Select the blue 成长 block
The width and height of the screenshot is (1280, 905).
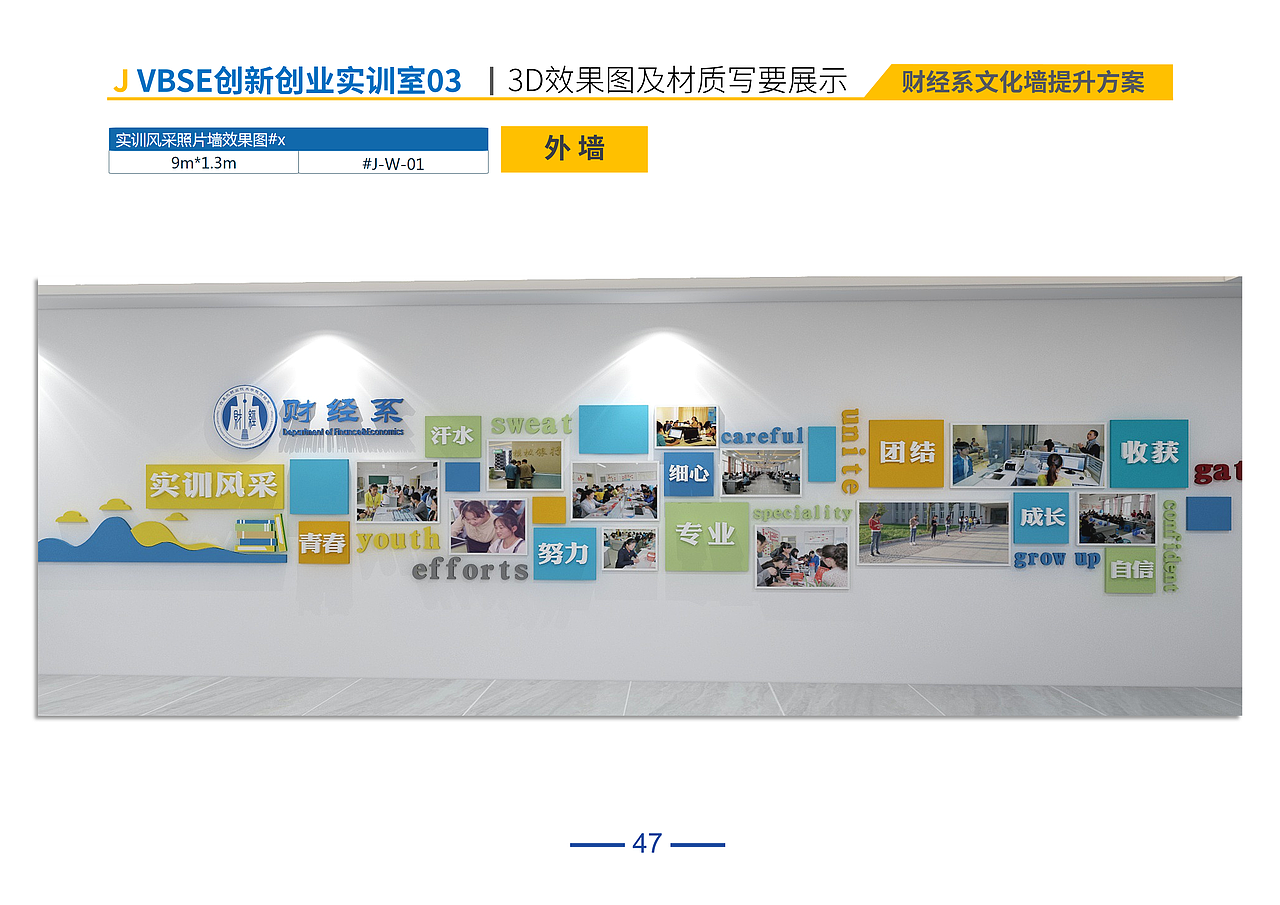[x=1041, y=518]
